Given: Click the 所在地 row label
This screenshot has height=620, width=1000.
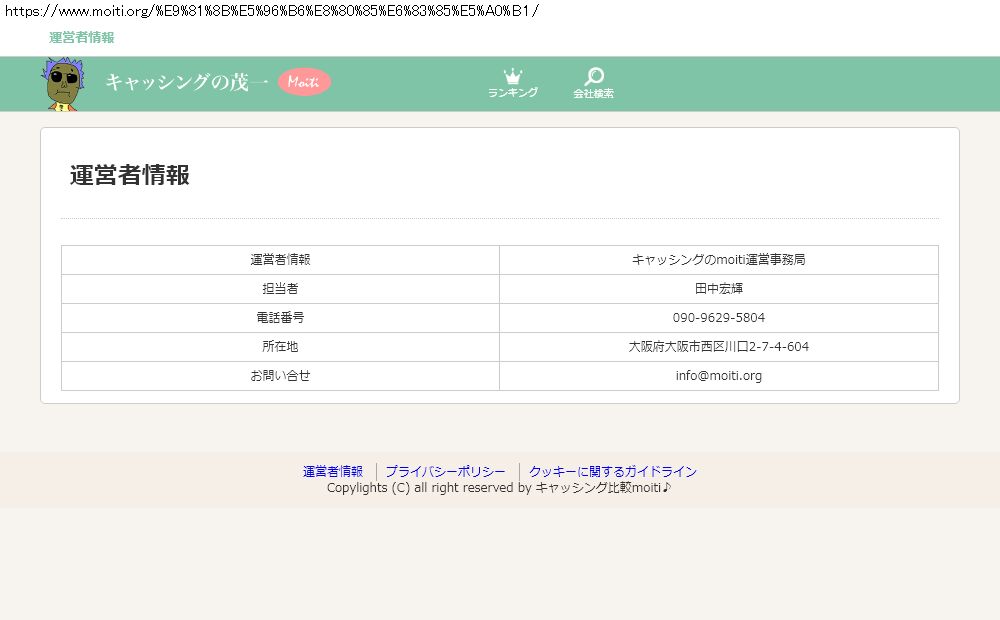Looking at the screenshot, I should pos(280,347).
